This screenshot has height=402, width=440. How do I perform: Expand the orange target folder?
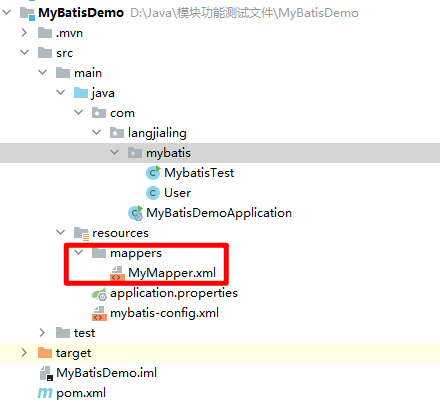tap(24, 353)
